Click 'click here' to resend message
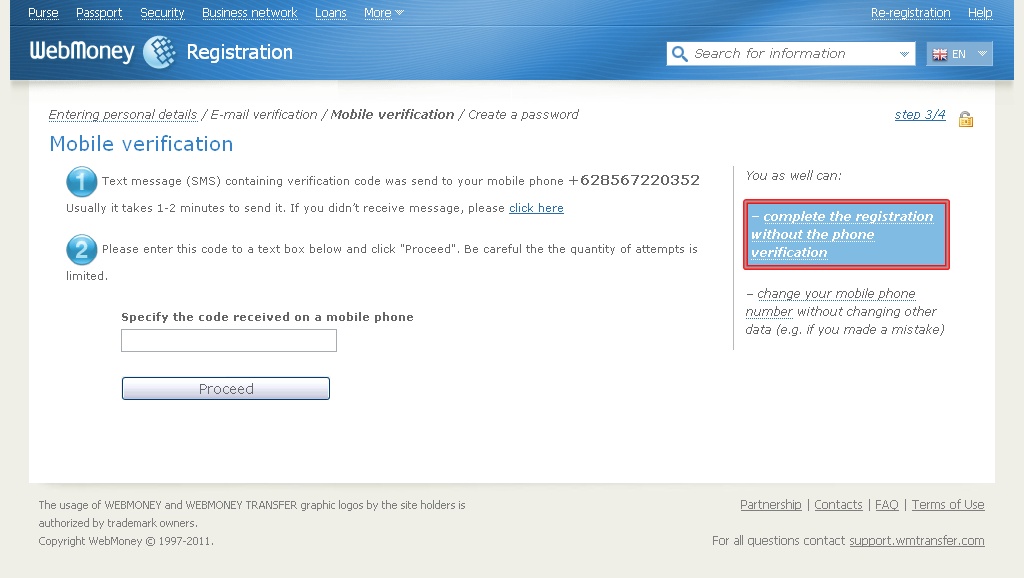 (536, 208)
